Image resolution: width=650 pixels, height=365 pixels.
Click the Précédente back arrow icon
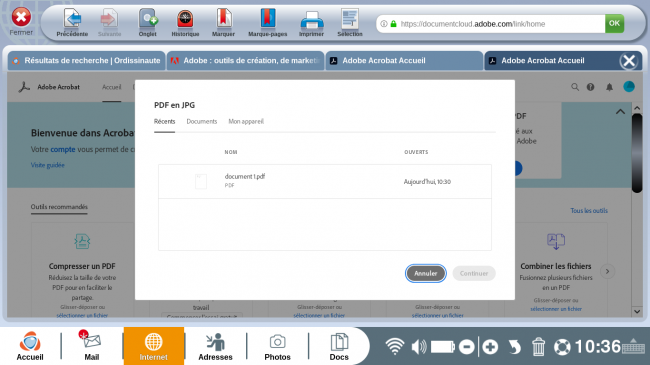[x=72, y=19]
